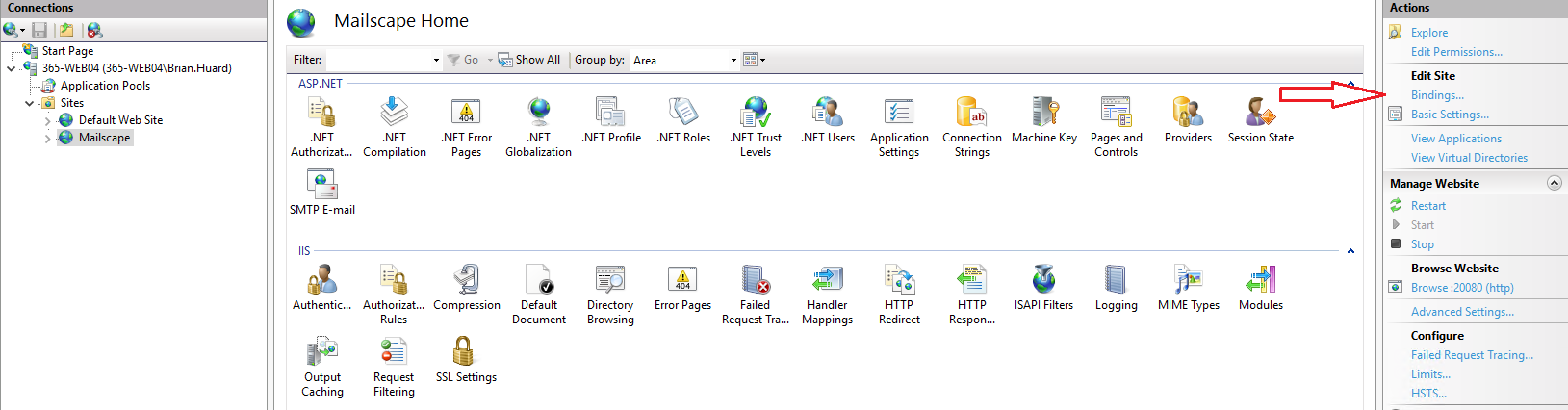Screen dimensions: 1568x410
Task: Open HTTP Redirect feature
Action: coord(899,294)
